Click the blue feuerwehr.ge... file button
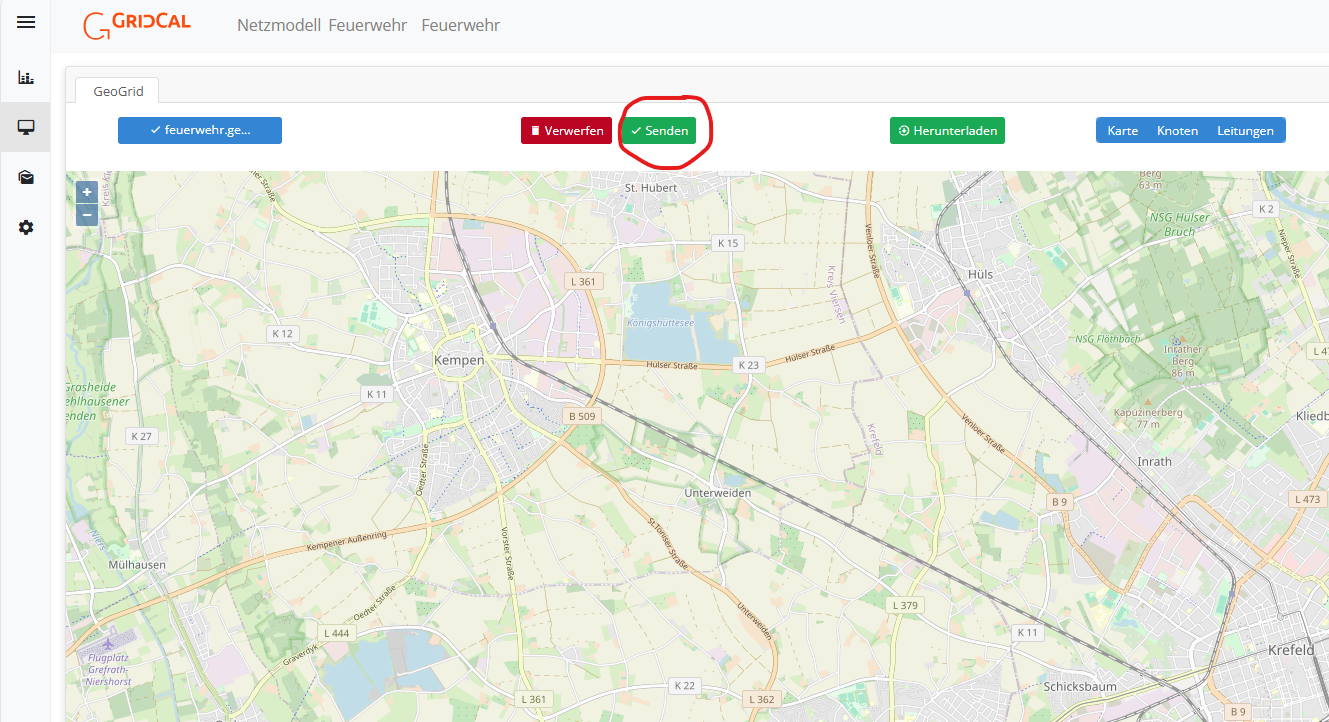This screenshot has width=1329, height=722. (200, 131)
